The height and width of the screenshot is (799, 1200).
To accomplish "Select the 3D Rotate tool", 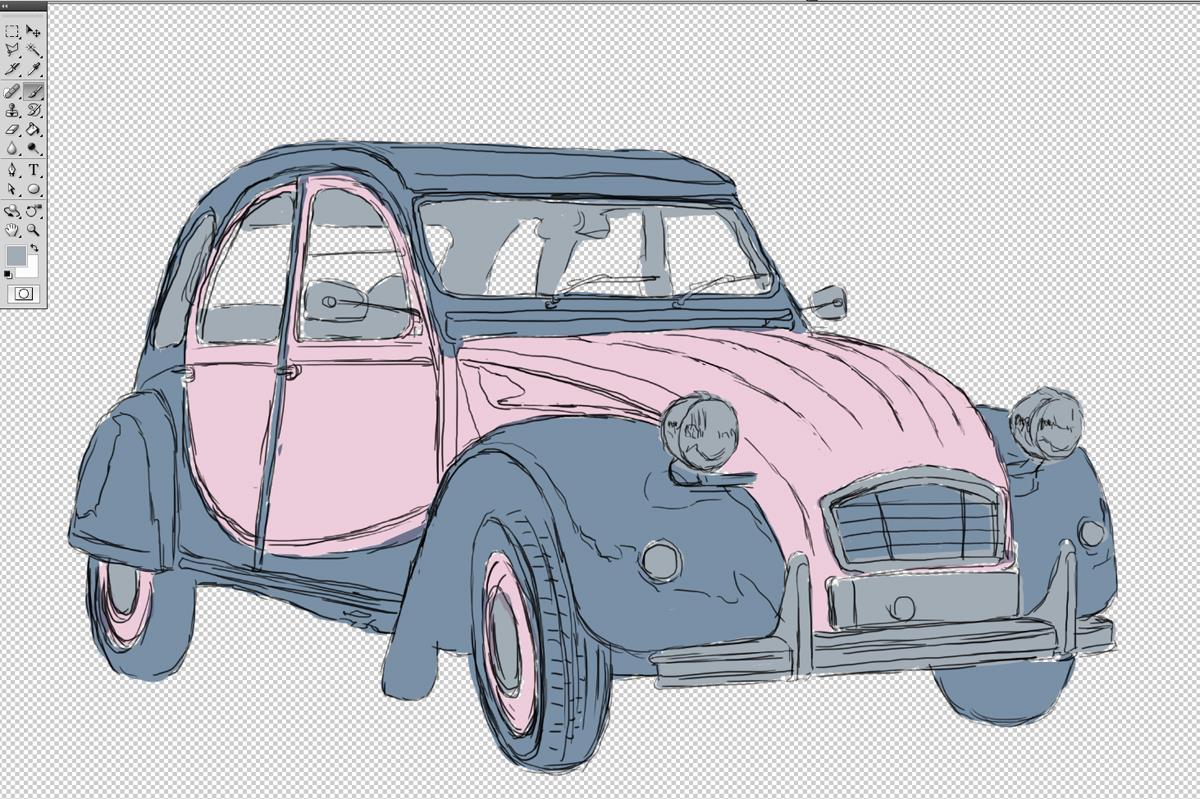I will click(12, 212).
